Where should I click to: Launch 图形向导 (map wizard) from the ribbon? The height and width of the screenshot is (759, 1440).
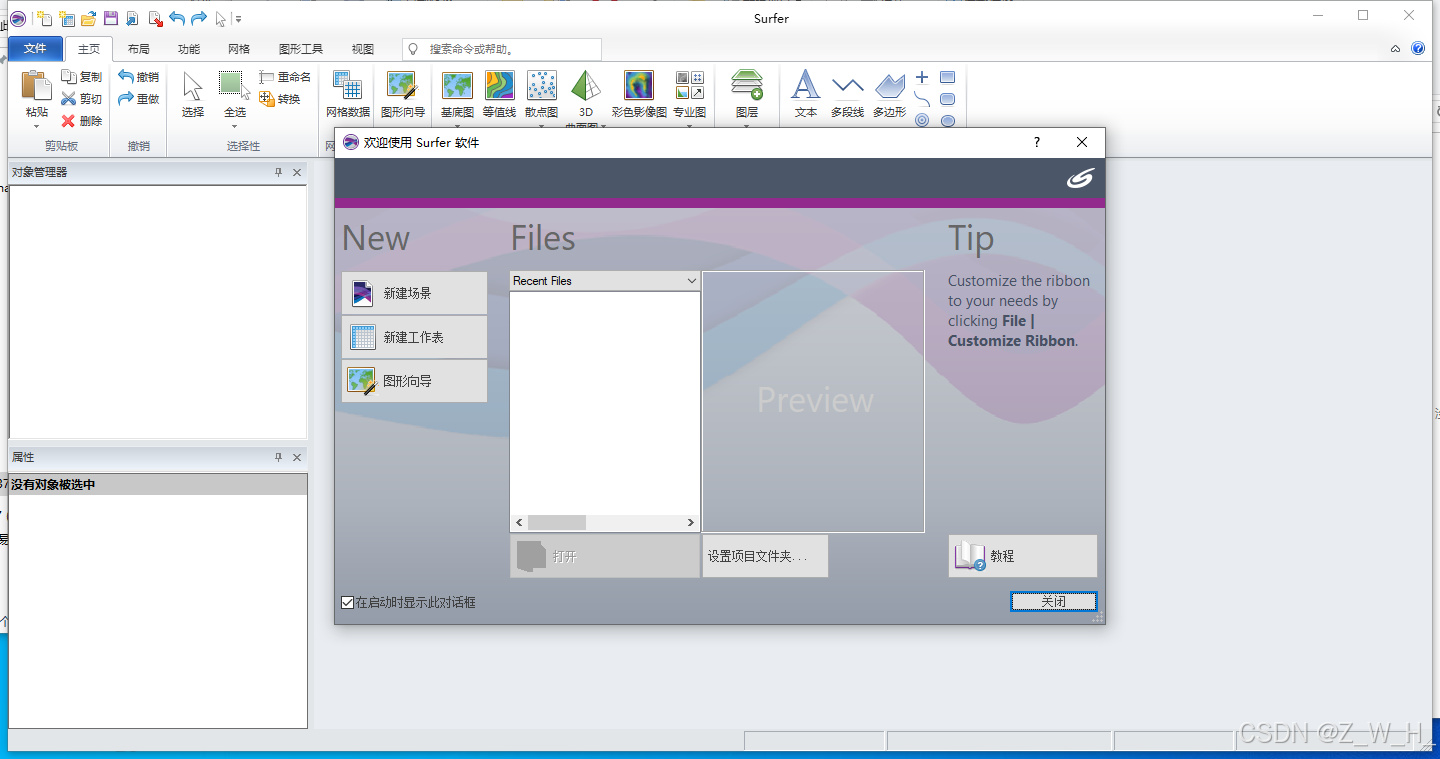point(403,95)
